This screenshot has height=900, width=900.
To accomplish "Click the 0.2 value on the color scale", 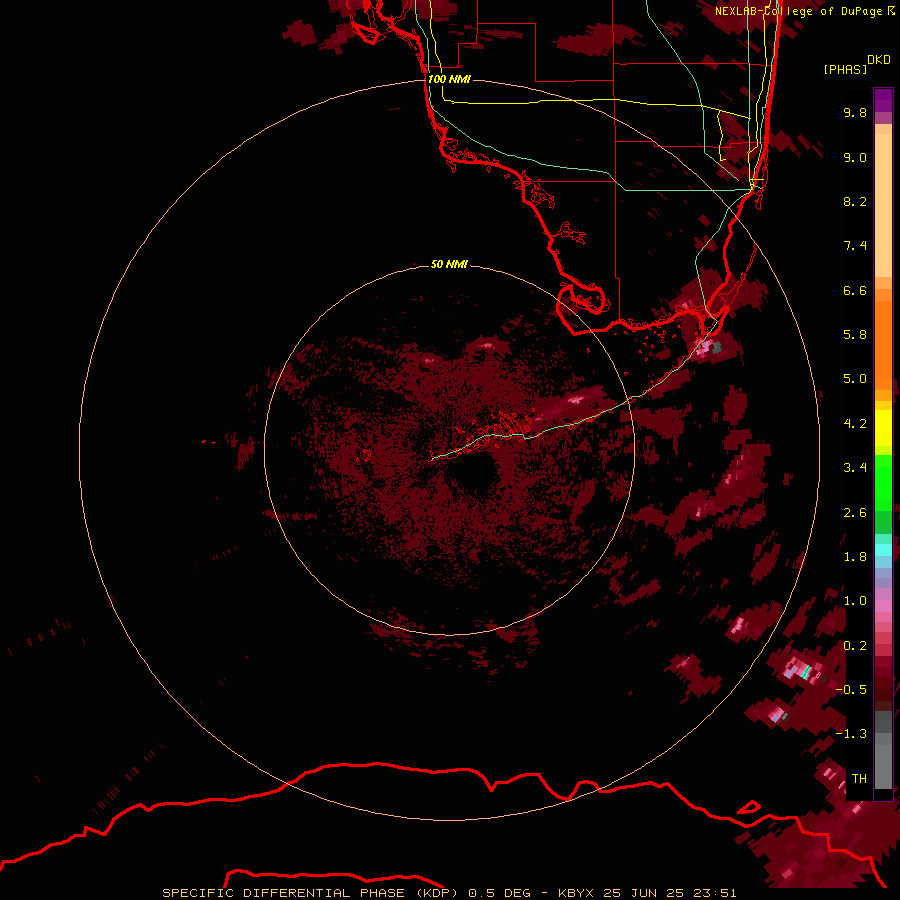I will pos(855,646).
